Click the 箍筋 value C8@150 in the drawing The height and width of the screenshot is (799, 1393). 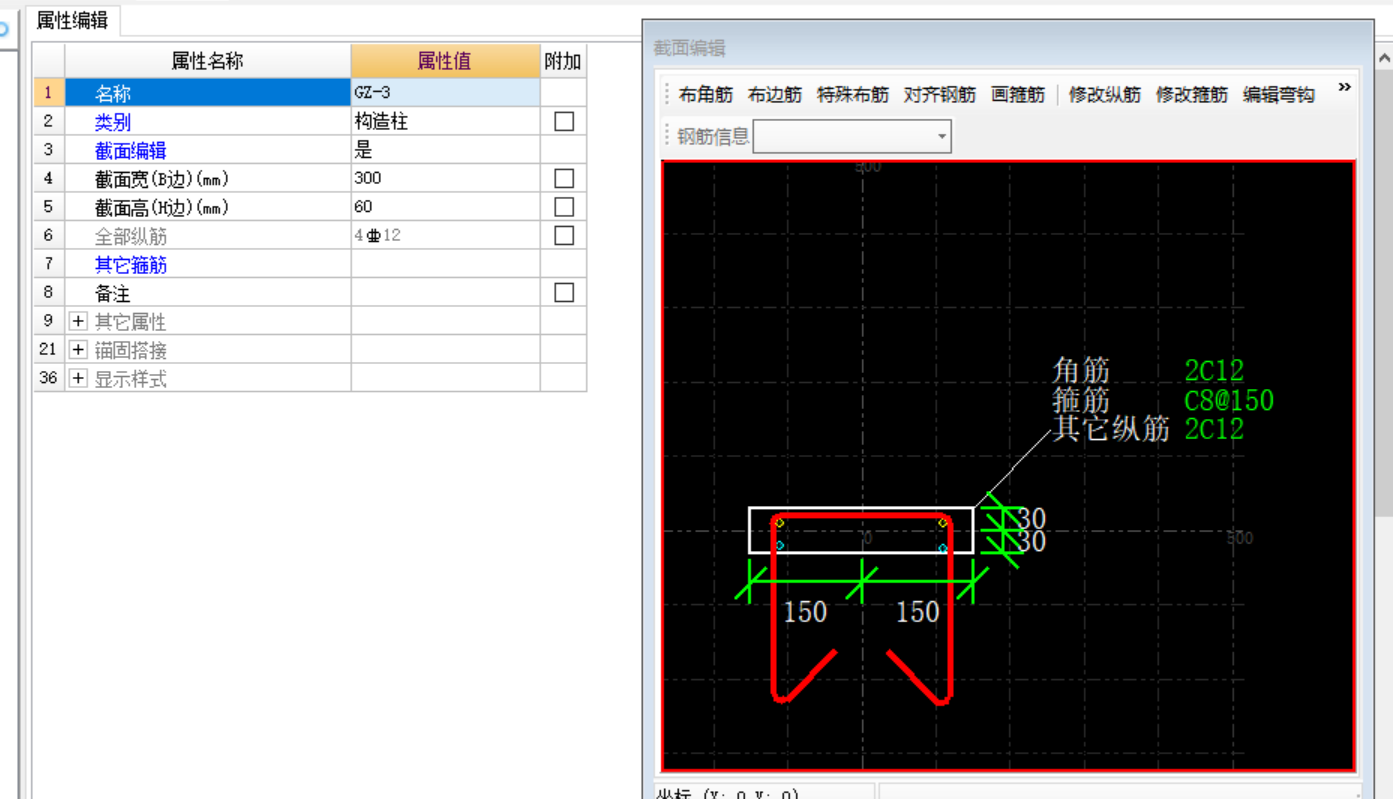[x=1229, y=401]
